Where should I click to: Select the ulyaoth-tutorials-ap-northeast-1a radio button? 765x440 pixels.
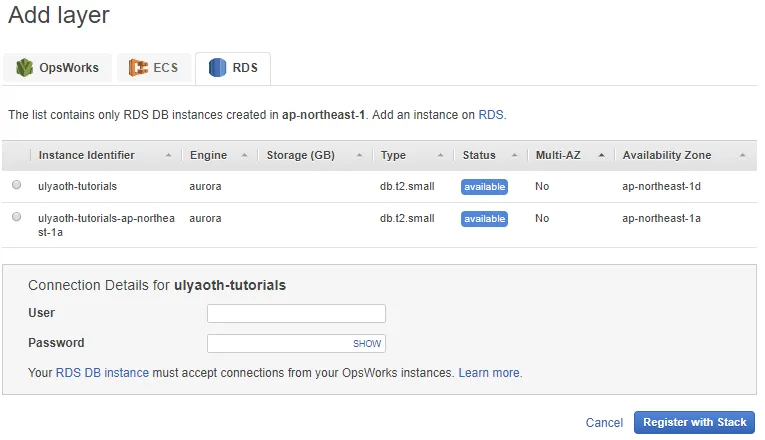pyautogui.click(x=16, y=217)
